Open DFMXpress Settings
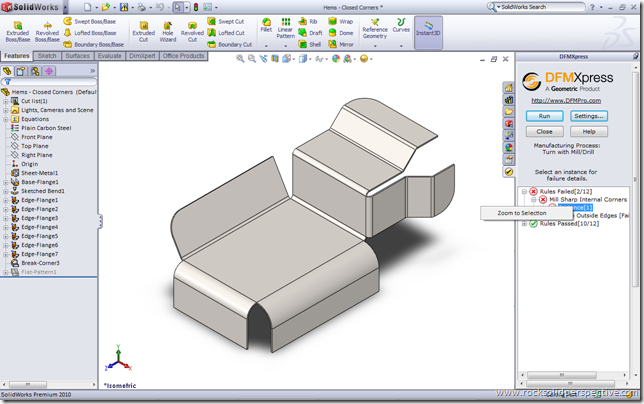 point(589,116)
